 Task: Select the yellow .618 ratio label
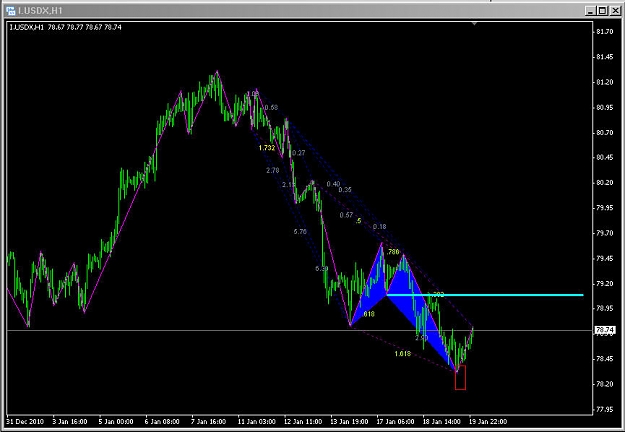[x=368, y=314]
